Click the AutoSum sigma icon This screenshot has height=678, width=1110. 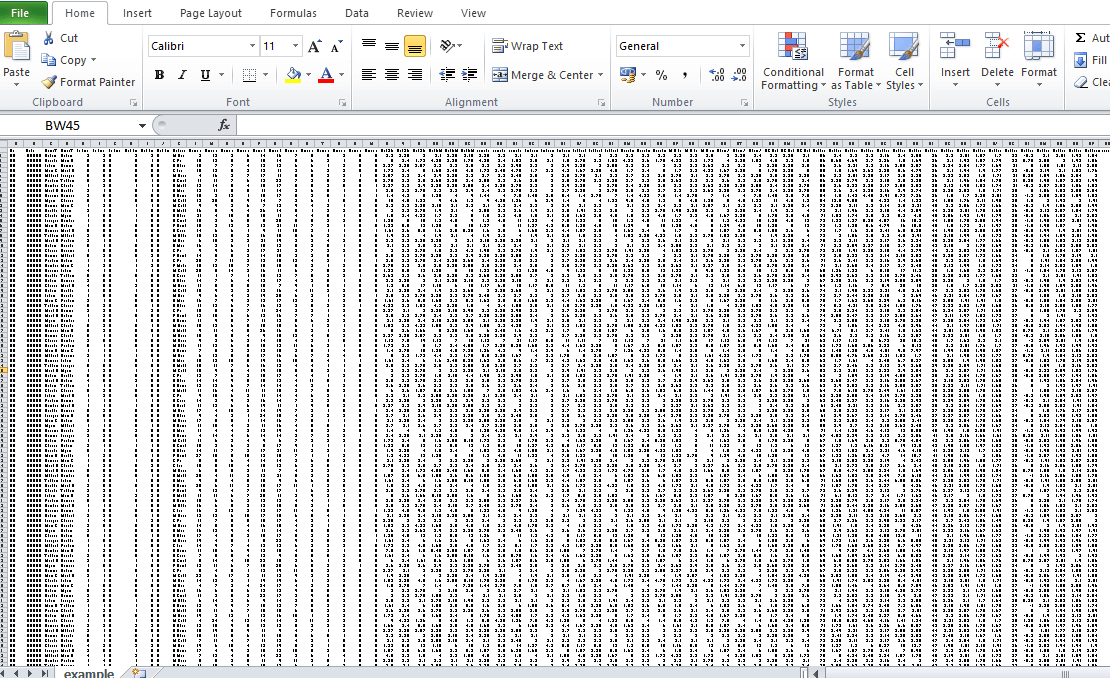(1080, 38)
